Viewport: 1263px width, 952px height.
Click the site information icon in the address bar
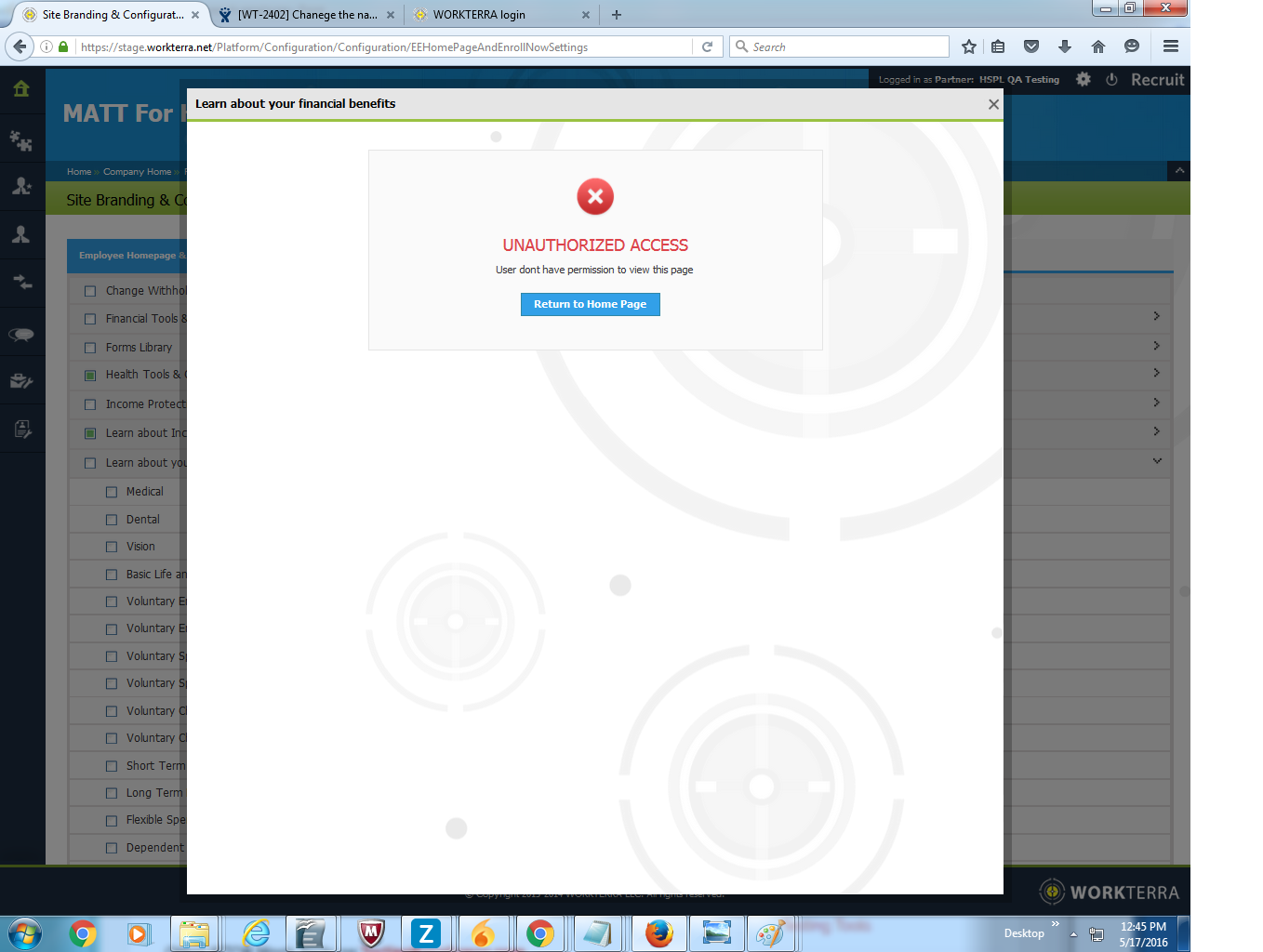[47, 46]
